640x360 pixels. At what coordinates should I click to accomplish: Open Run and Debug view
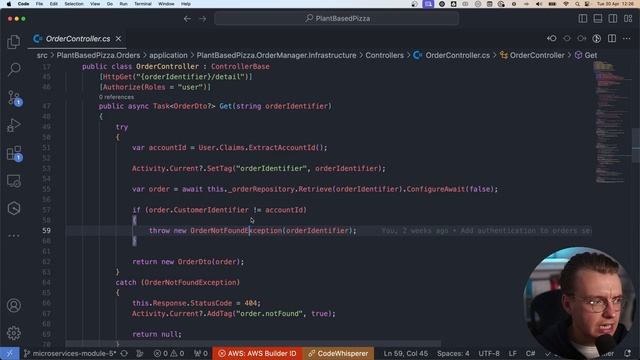coord(14,125)
